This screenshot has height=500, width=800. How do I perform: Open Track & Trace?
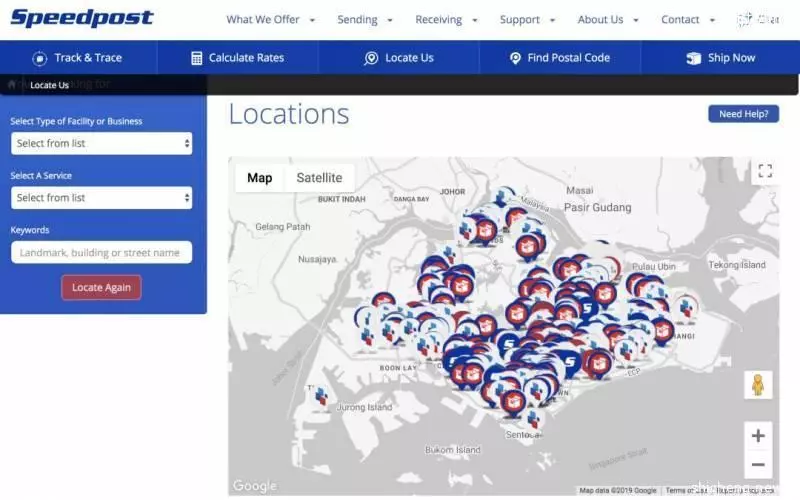tap(78, 58)
